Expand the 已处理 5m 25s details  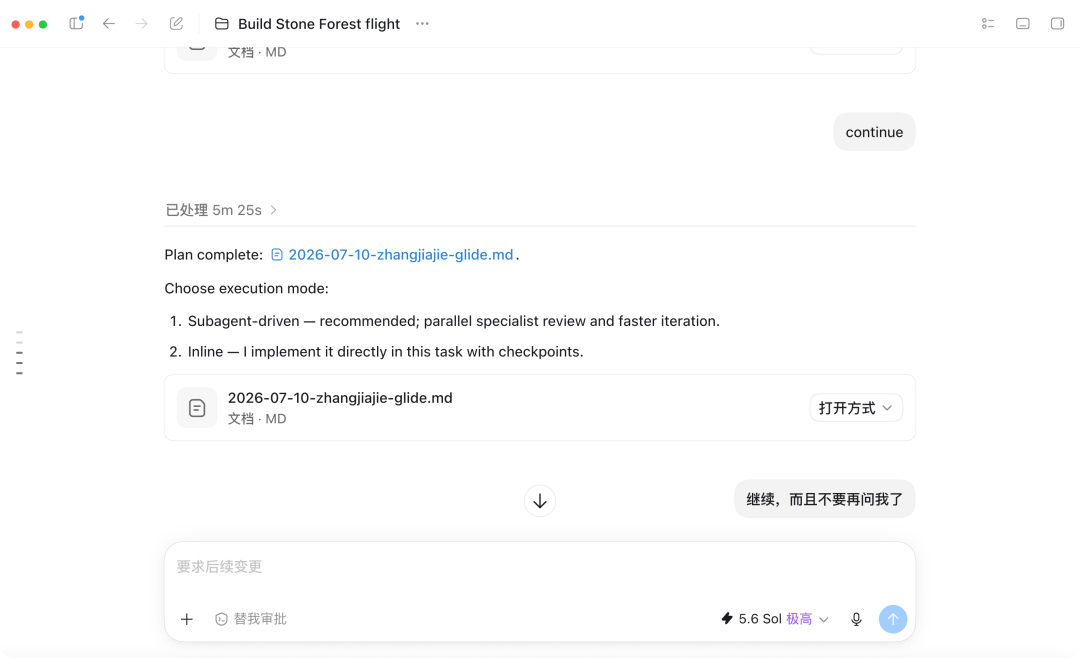point(221,210)
